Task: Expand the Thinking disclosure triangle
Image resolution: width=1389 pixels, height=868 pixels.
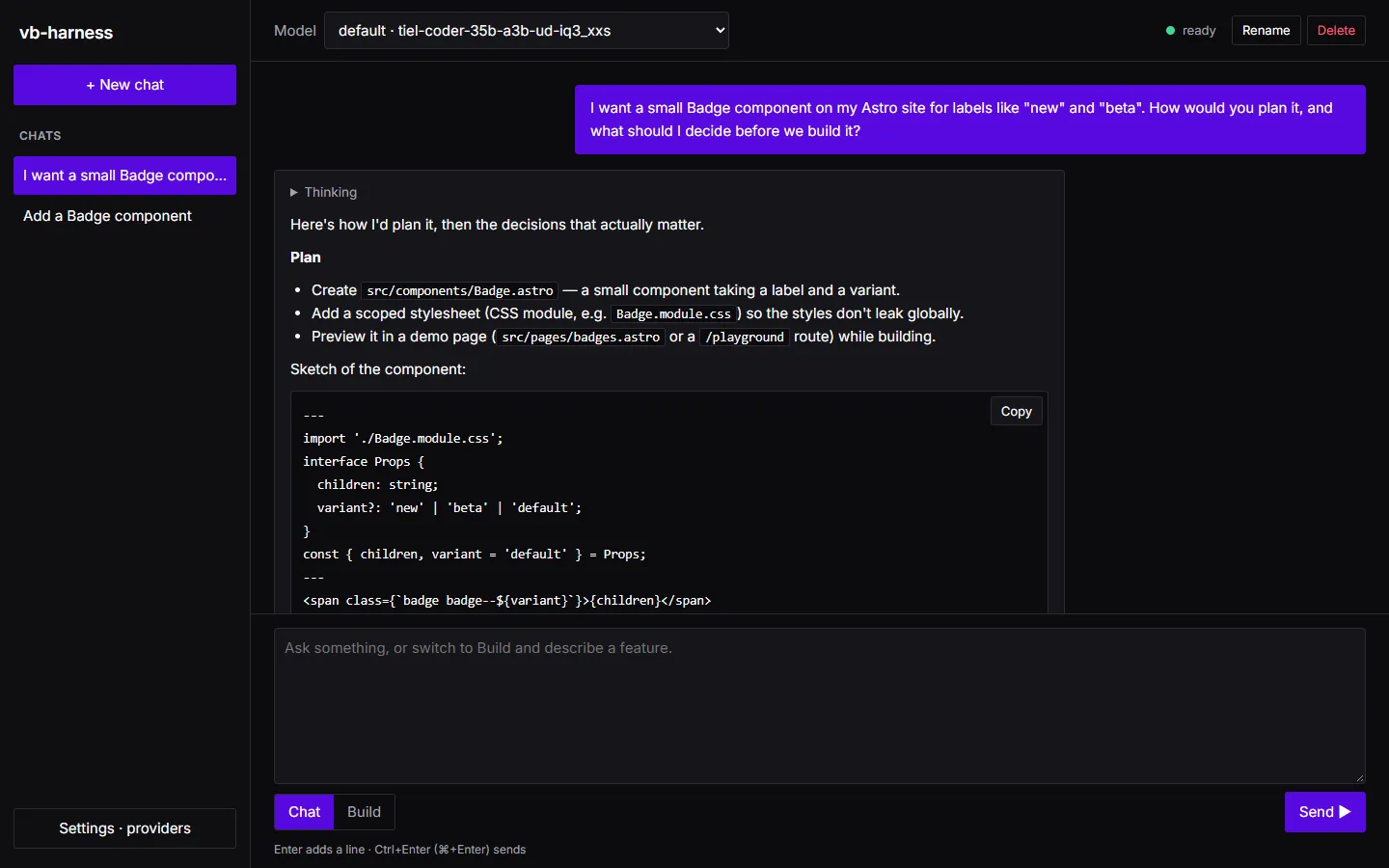Action: click(x=294, y=193)
